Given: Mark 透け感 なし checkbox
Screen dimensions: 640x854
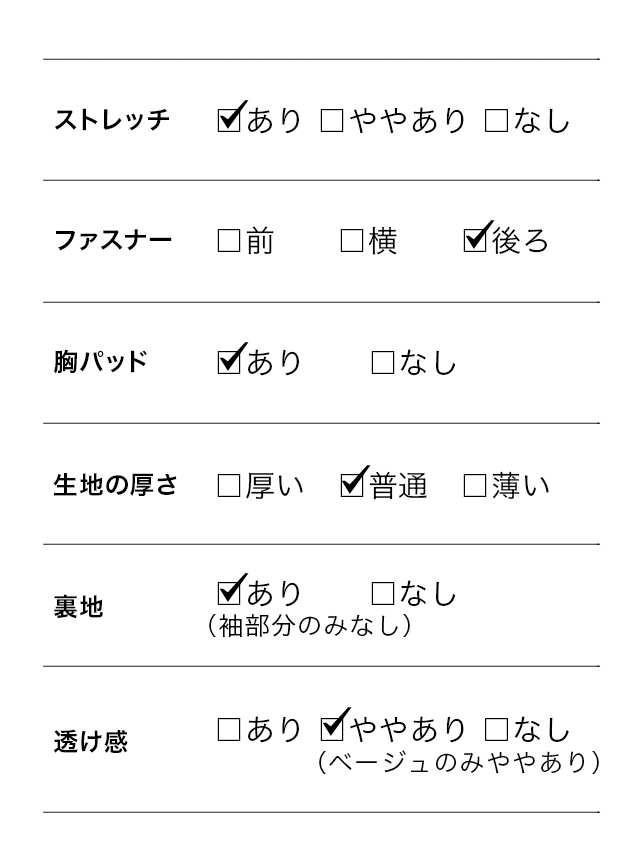Looking at the screenshot, I should (496, 730).
